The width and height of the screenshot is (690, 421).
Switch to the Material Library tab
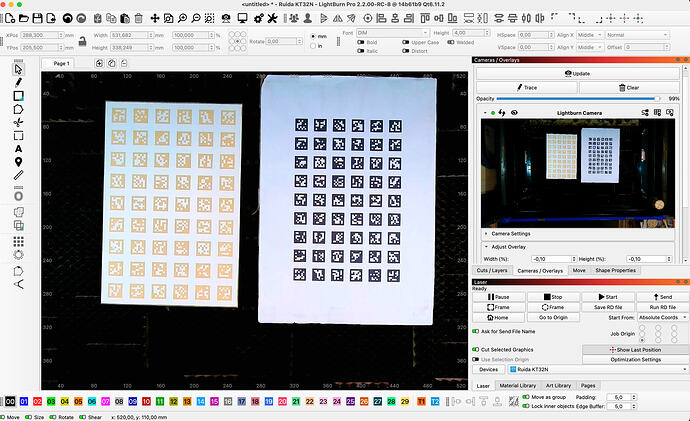pyautogui.click(x=518, y=385)
